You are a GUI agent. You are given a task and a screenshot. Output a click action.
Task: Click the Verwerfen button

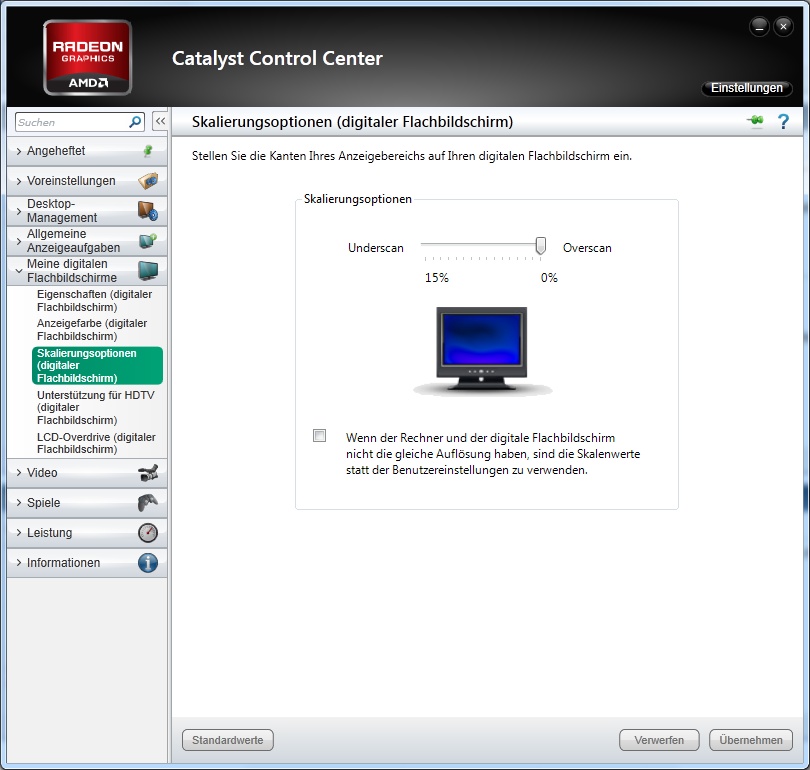659,740
